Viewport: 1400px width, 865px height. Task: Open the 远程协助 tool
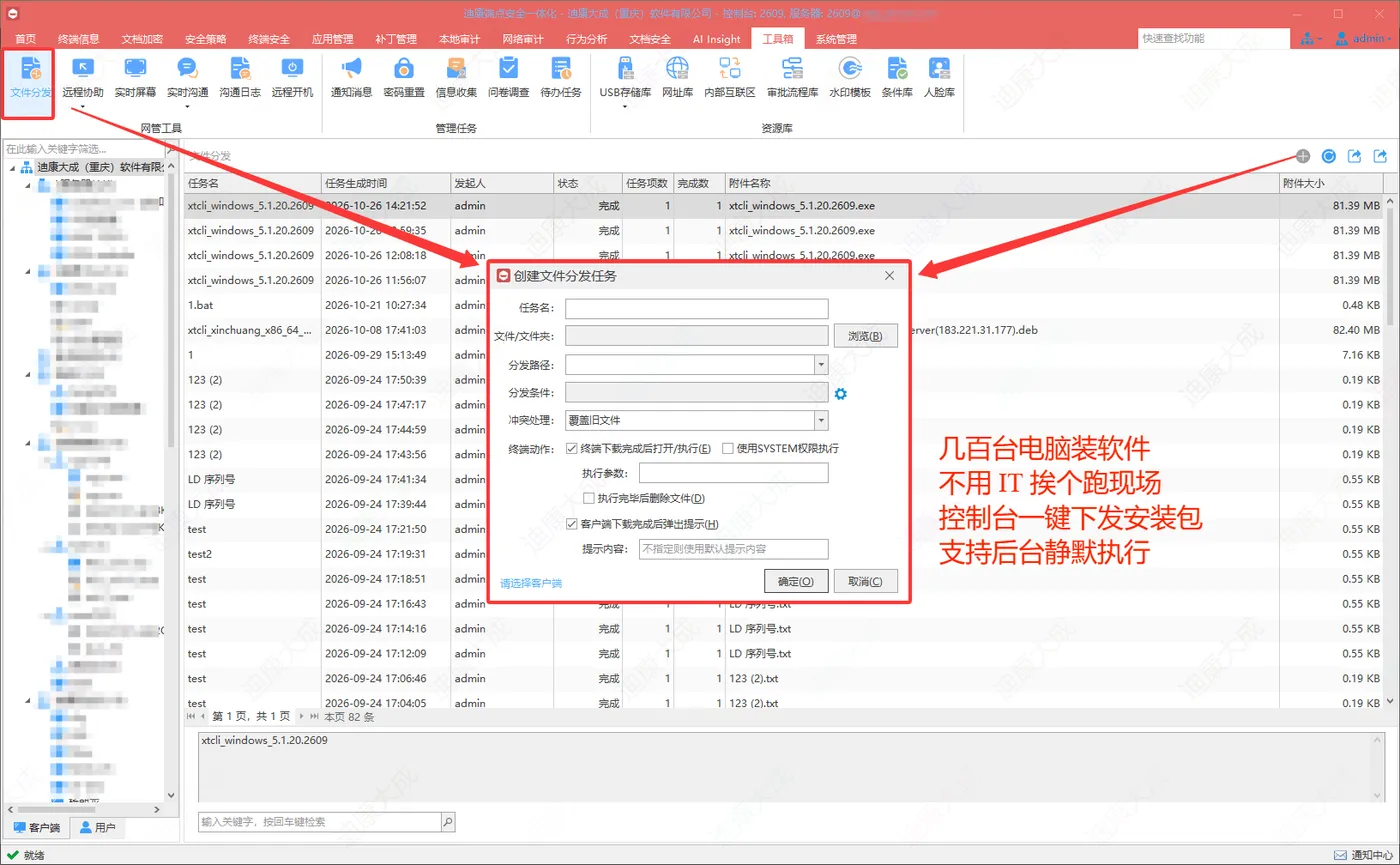tap(83, 78)
